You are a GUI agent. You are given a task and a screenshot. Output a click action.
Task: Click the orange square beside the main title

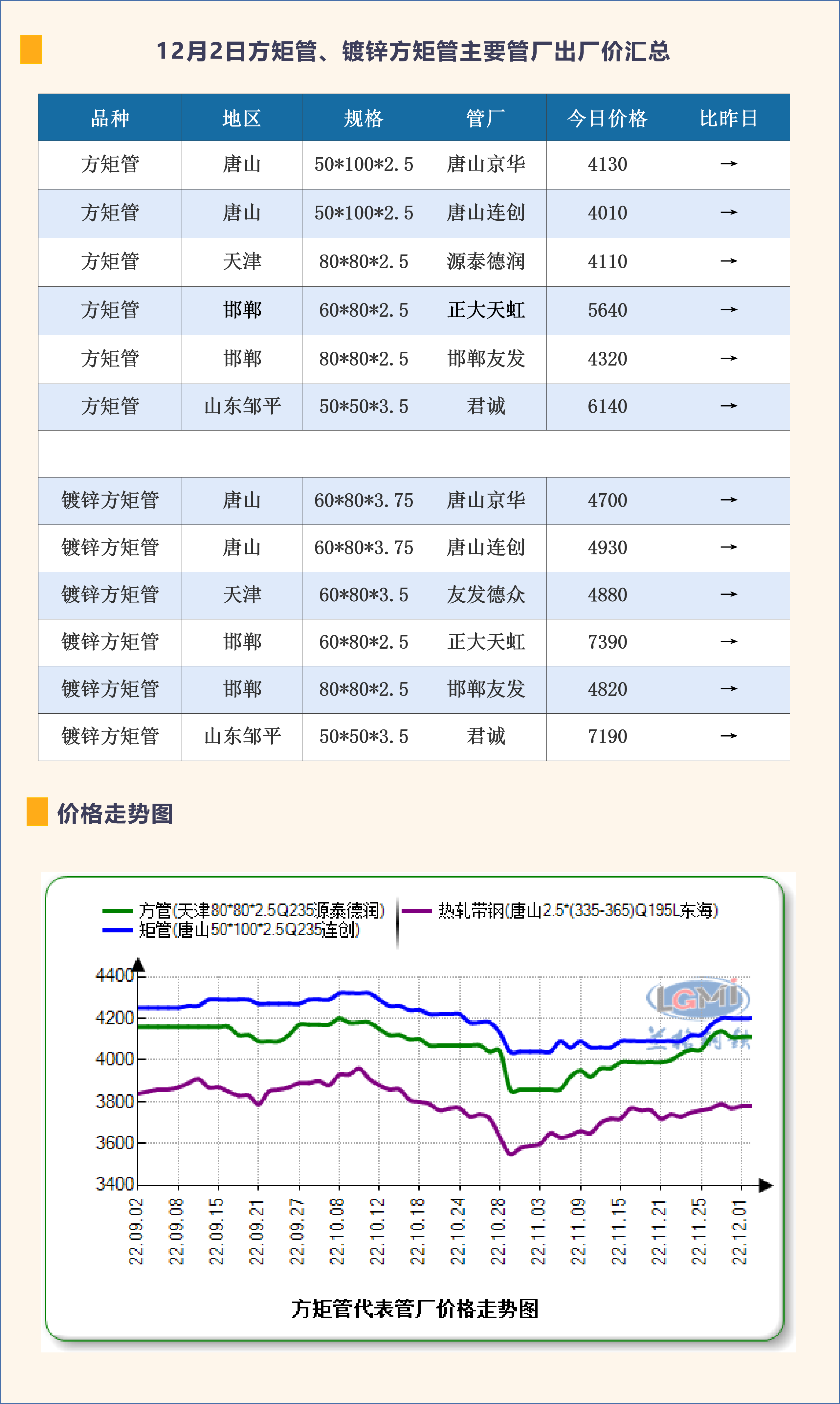pos(31,49)
